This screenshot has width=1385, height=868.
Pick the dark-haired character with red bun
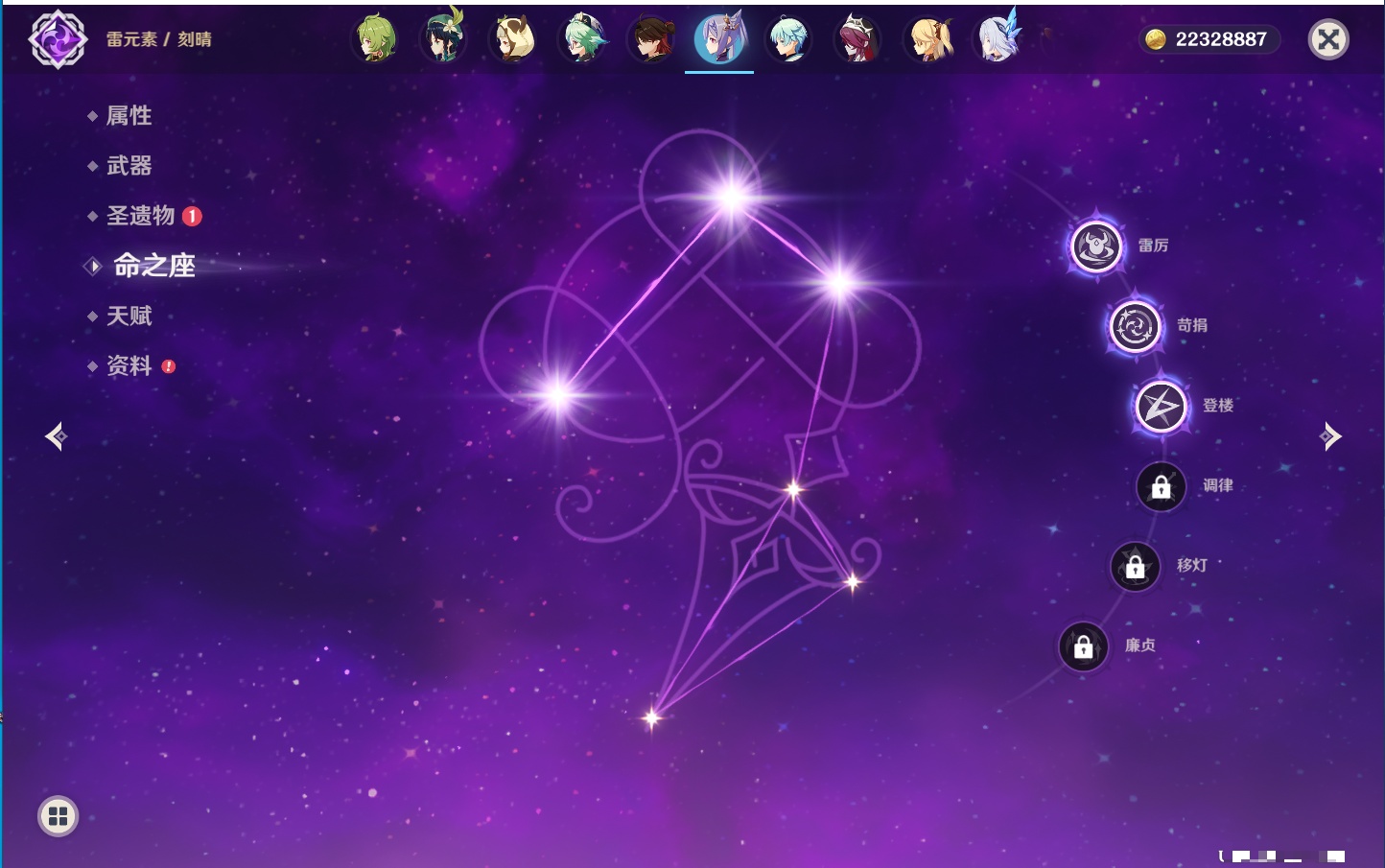[x=651, y=39]
